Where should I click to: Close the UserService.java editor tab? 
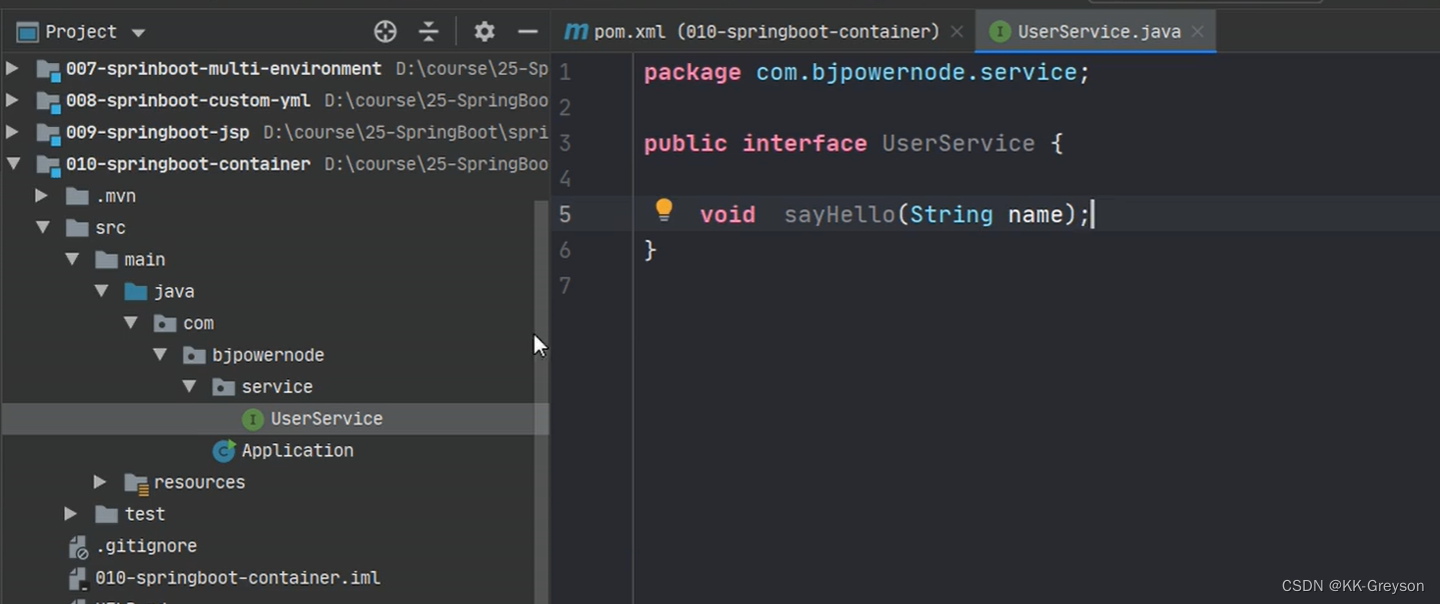[1198, 32]
